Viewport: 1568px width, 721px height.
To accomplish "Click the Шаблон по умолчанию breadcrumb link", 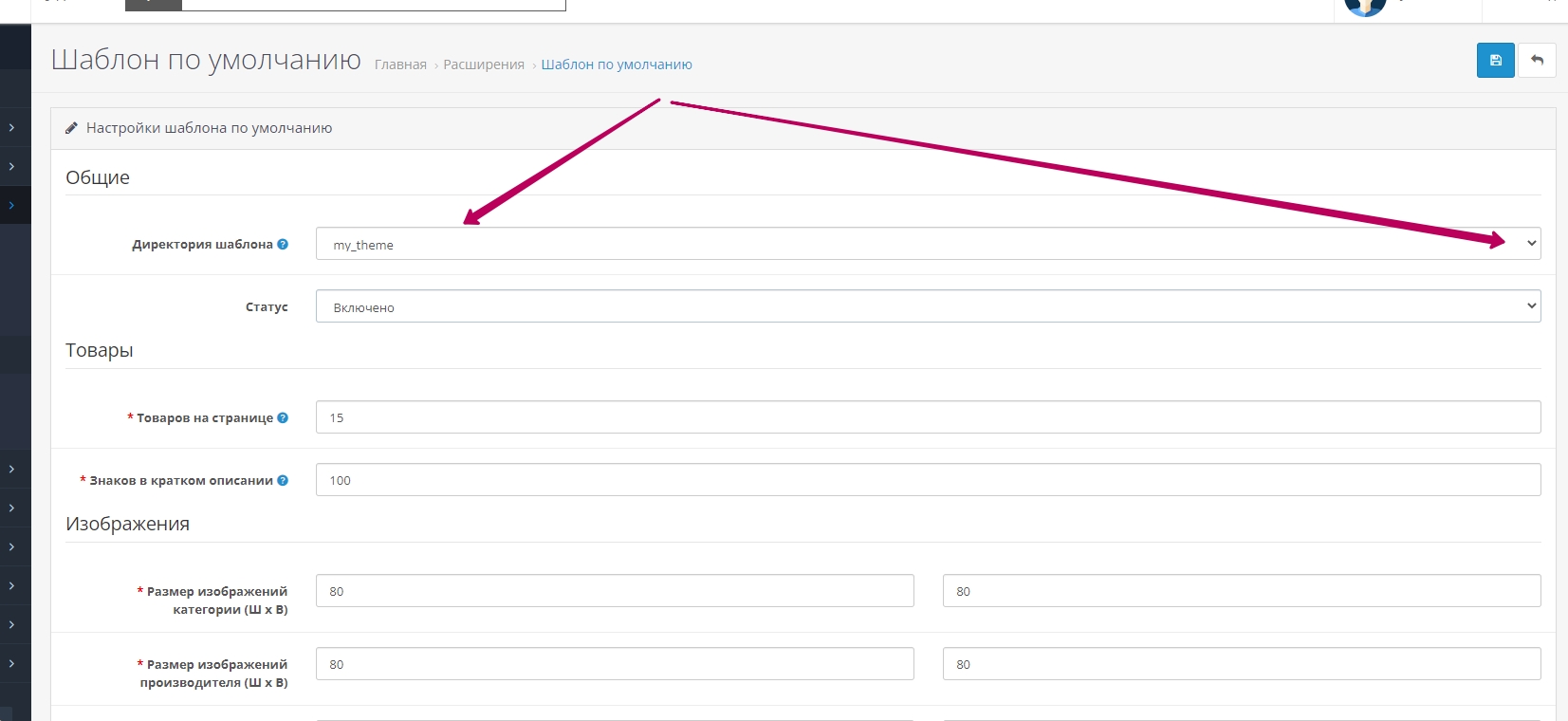I will point(617,65).
